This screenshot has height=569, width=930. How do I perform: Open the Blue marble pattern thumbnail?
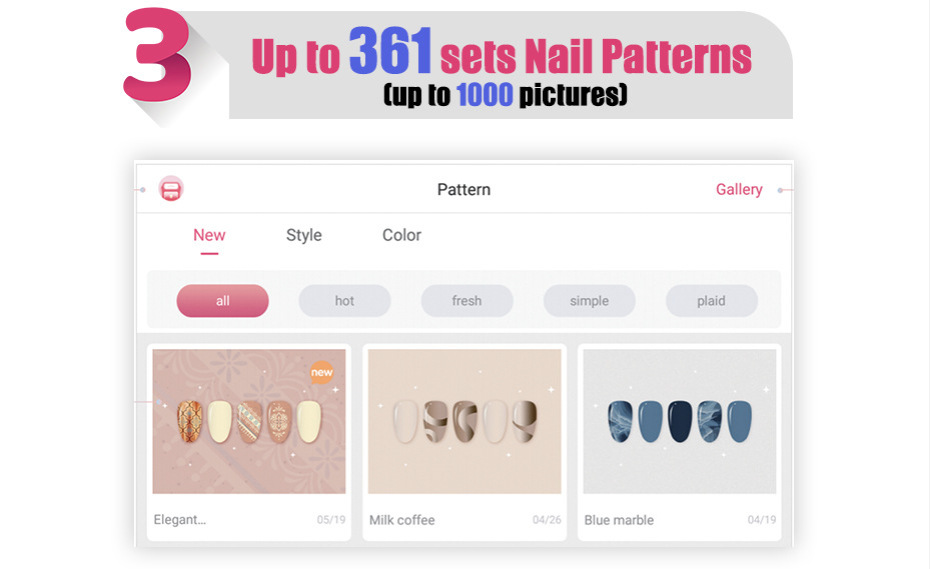[x=680, y=421]
